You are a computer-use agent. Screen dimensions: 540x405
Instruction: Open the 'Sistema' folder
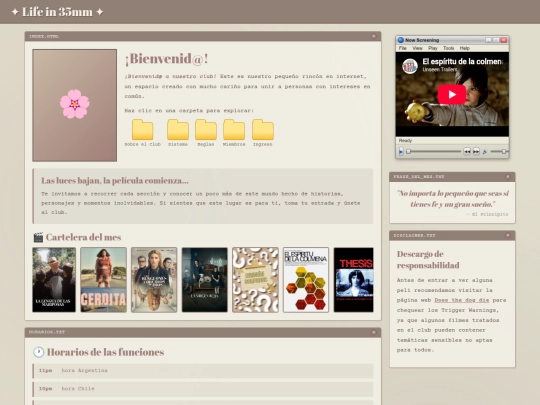tap(178, 133)
